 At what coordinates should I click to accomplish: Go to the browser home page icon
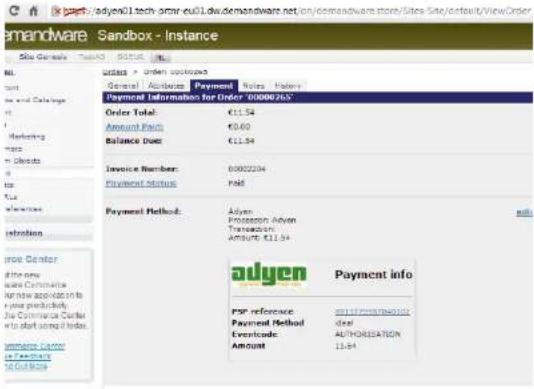[x=33, y=11]
